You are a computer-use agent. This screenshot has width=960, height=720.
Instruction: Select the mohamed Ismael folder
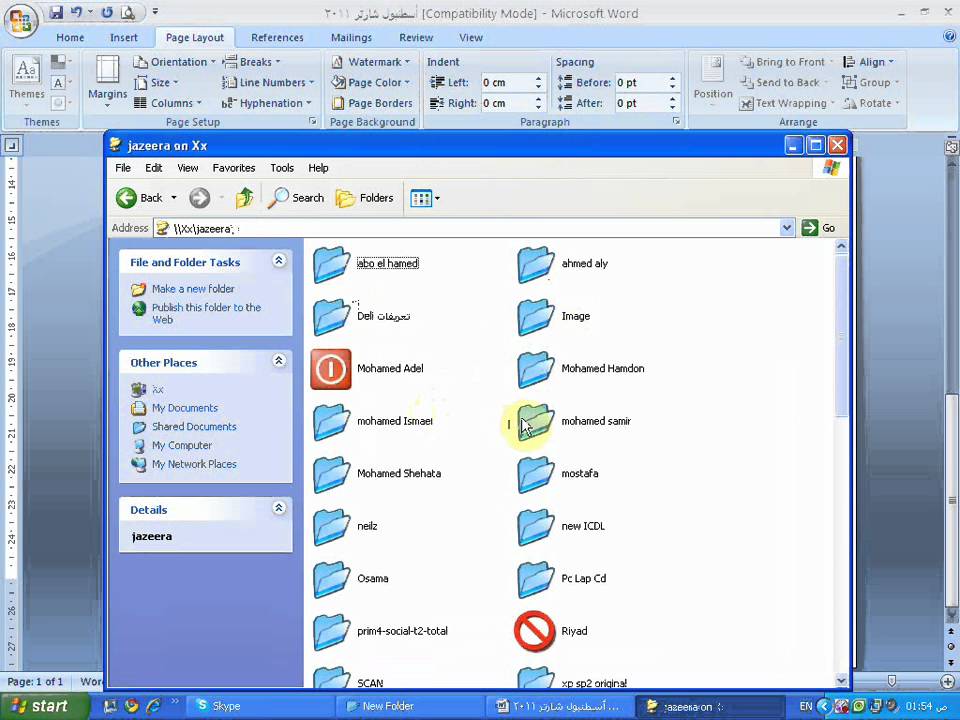click(373, 421)
